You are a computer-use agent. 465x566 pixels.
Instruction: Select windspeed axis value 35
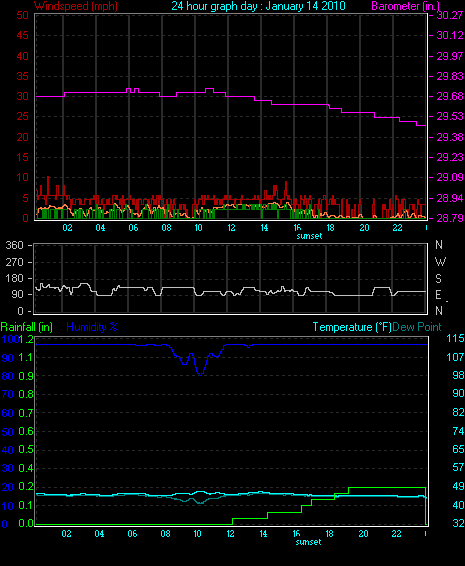click(x=22, y=76)
